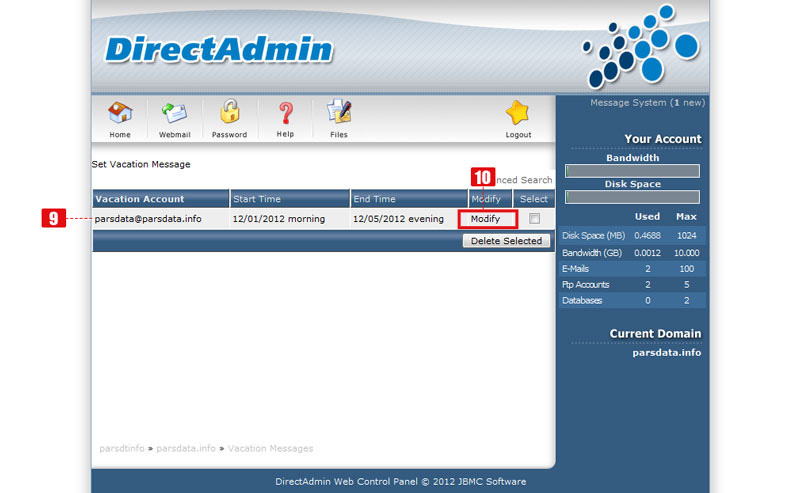This screenshot has width=800, height=493.
Task: Click the Databases stats row
Action: click(632, 301)
